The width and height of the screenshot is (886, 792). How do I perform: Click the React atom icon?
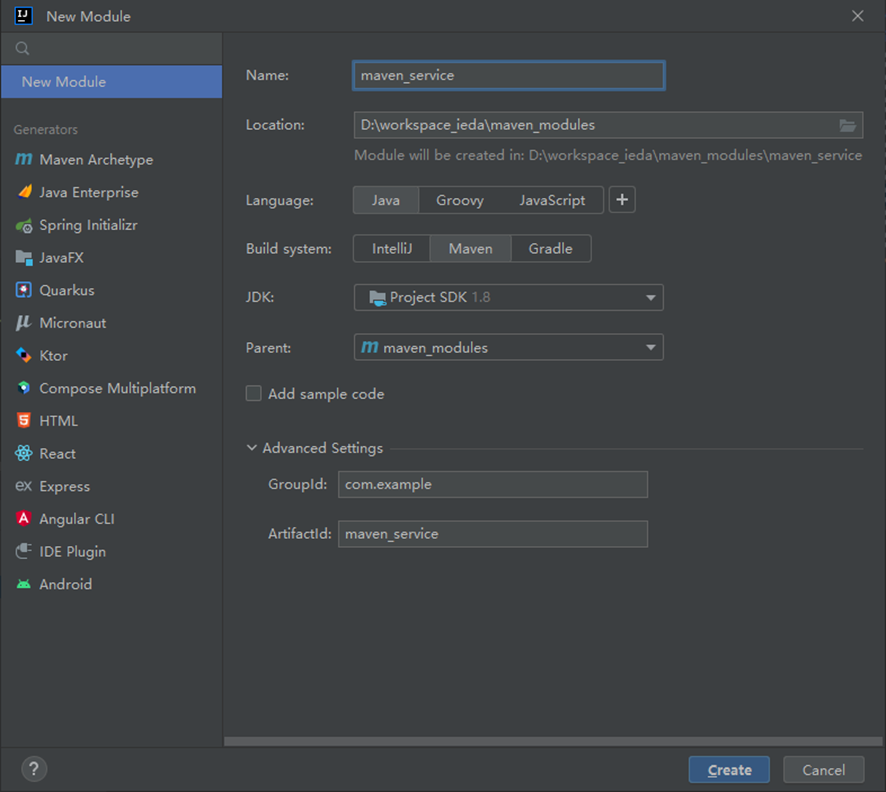tap(24, 453)
